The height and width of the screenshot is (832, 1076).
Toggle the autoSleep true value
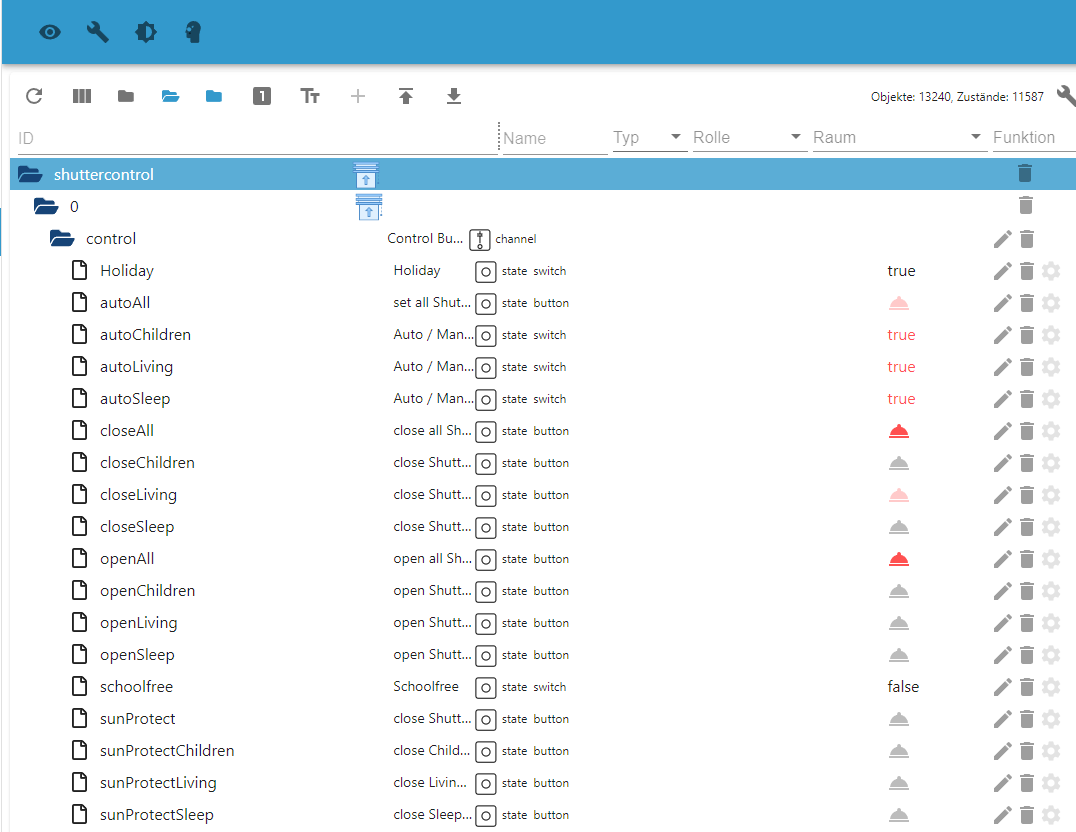coord(901,399)
